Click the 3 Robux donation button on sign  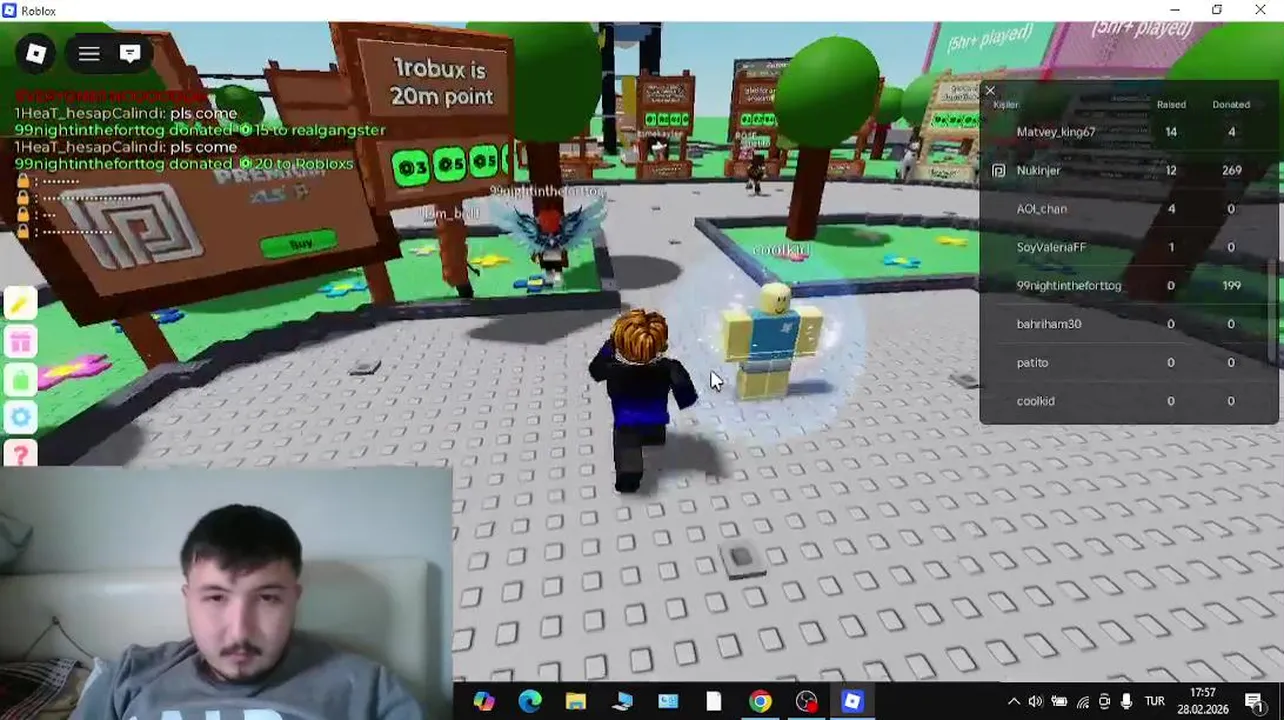point(411,167)
